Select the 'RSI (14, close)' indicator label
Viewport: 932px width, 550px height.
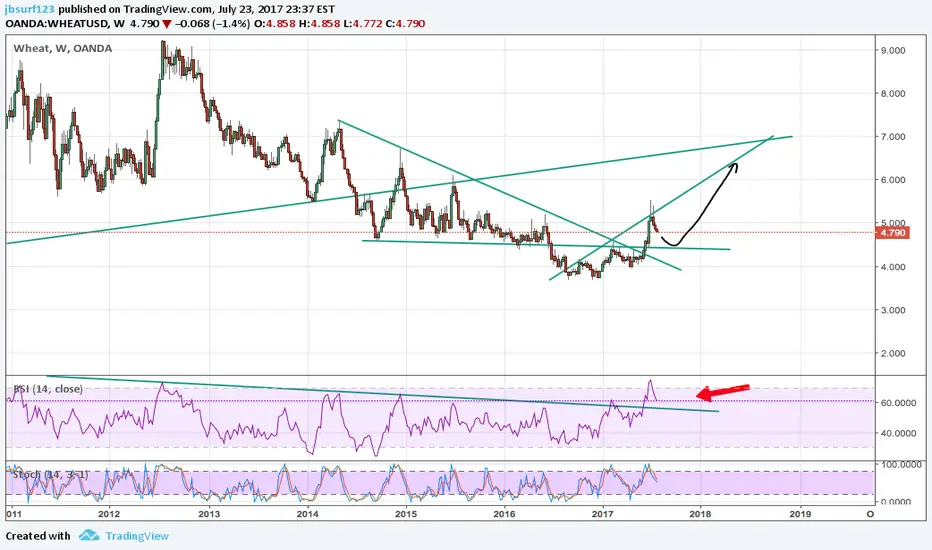pos(48,389)
